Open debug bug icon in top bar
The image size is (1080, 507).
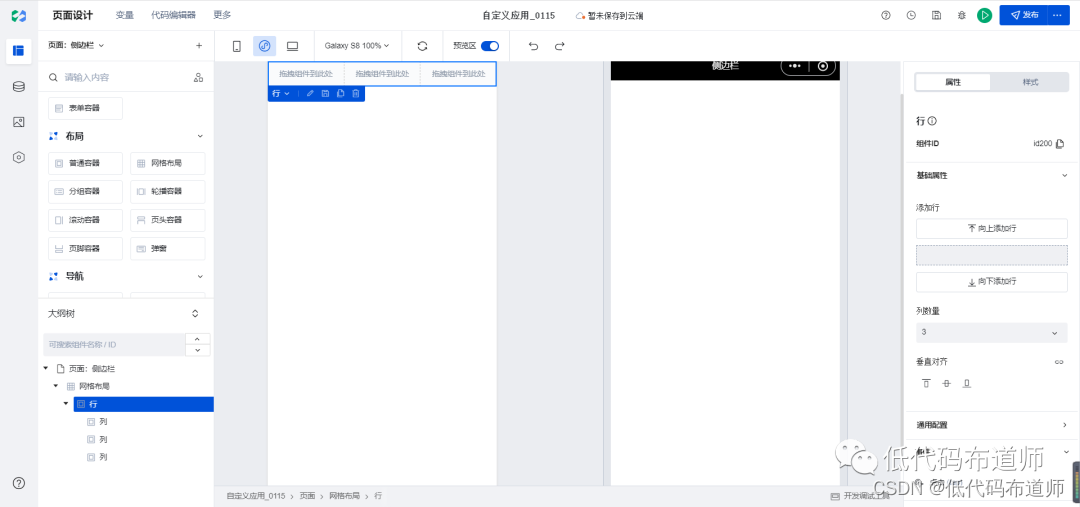[962, 15]
